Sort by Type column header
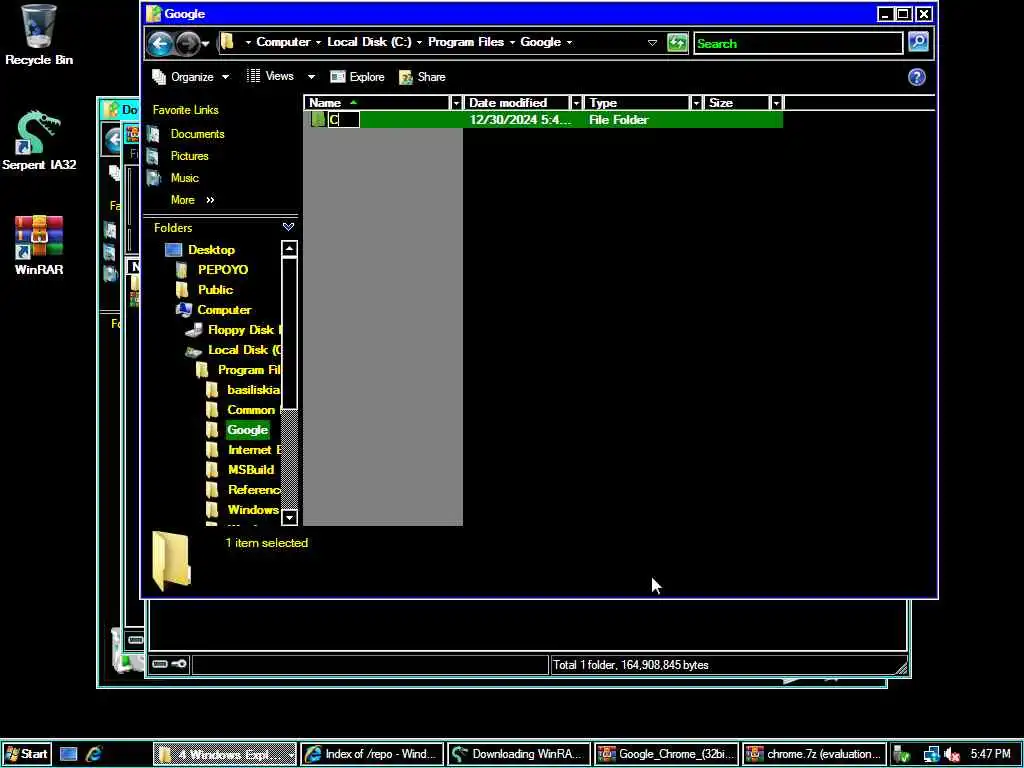The image size is (1024, 768). (637, 103)
